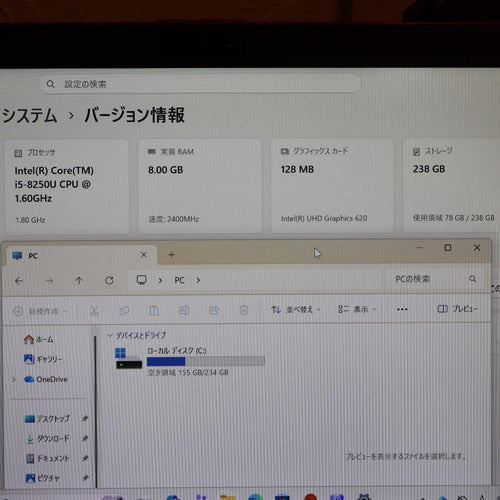Screen dimensions: 500x500
Task: Open ダウンロード in quick access
Action: 47,438
